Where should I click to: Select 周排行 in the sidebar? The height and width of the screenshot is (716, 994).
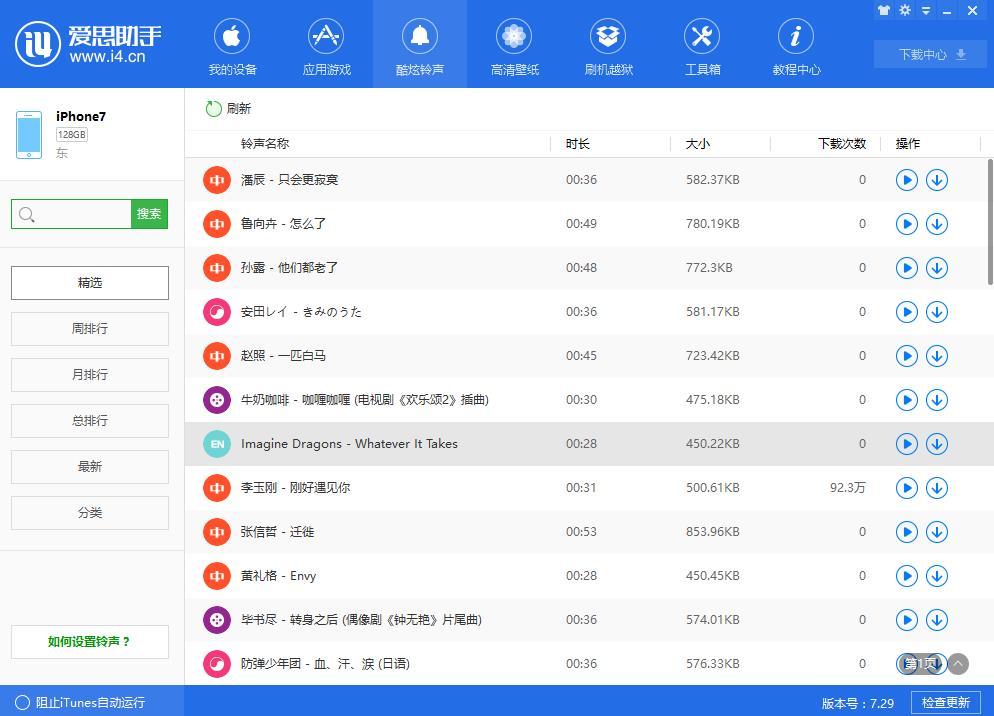pos(89,328)
